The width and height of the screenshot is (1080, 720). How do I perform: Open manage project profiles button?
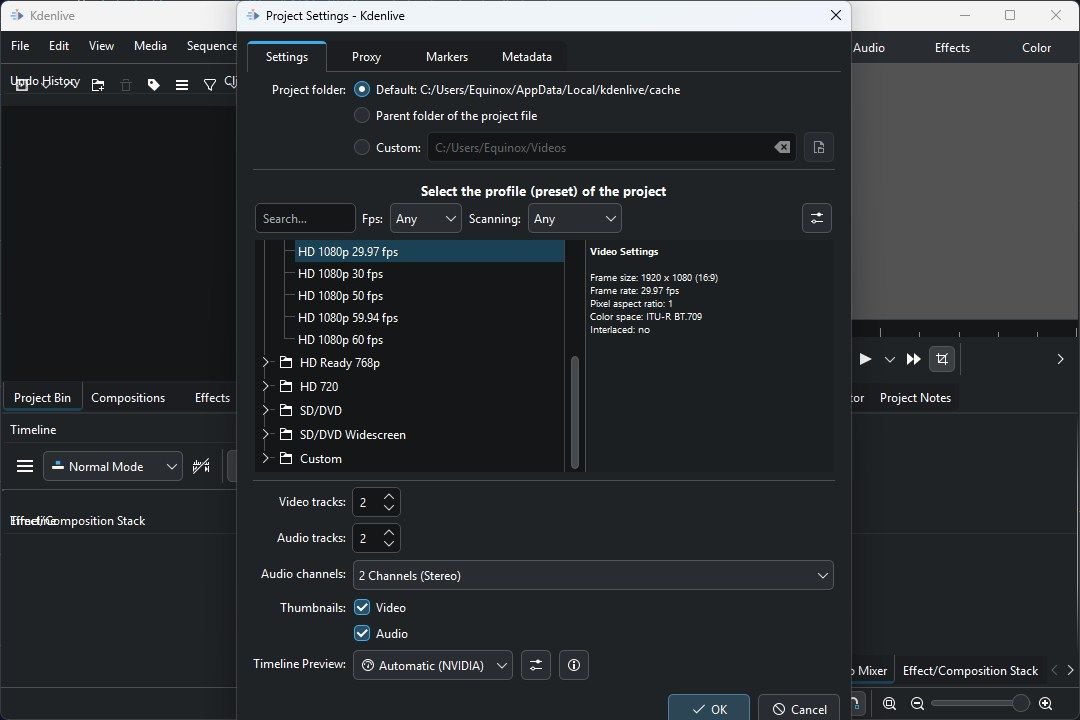pos(817,218)
